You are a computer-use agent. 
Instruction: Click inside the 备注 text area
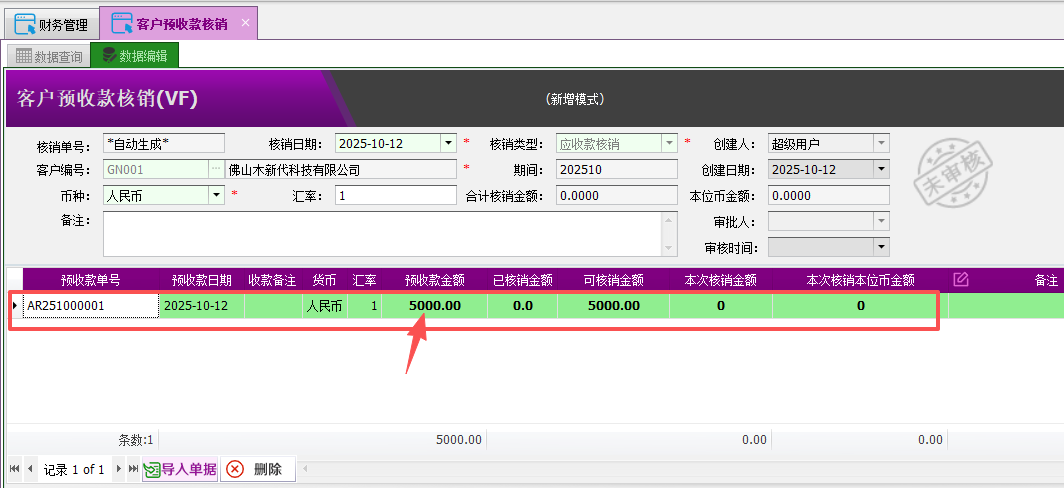380,233
